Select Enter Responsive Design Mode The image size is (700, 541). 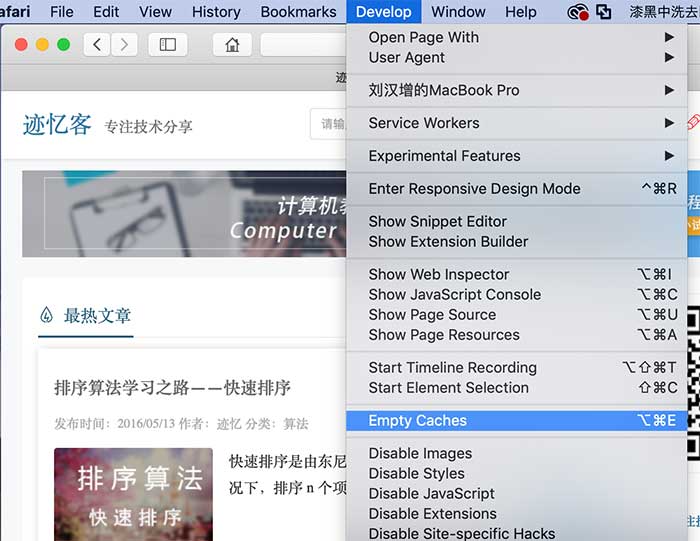(x=517, y=188)
